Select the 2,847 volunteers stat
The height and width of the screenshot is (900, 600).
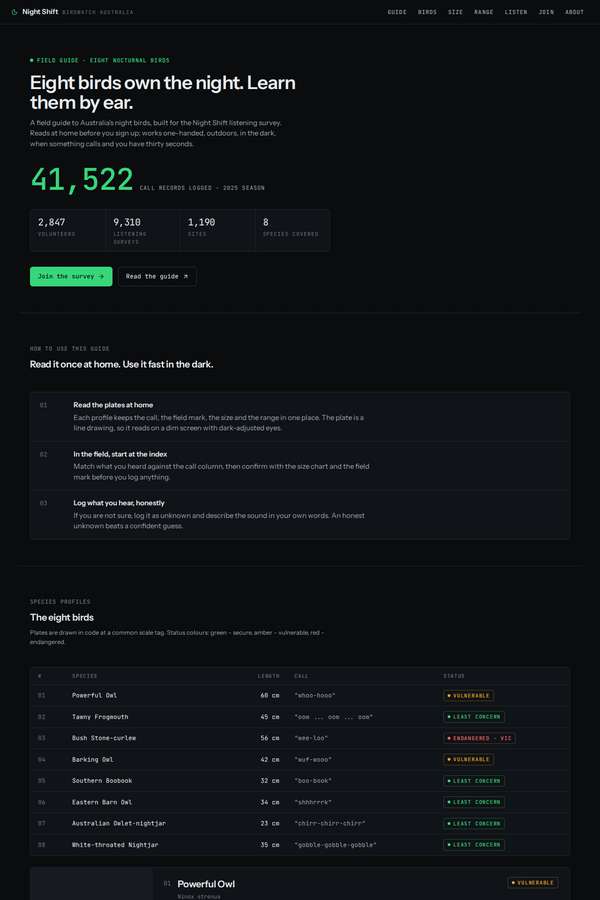pyautogui.click(x=67, y=230)
